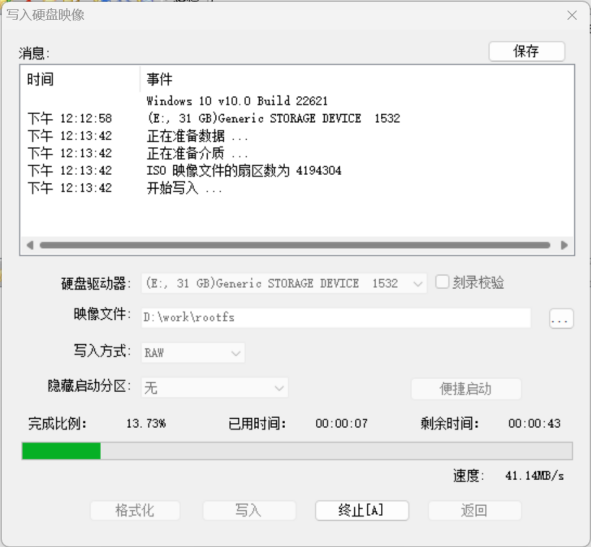The height and width of the screenshot is (547, 591).
Task: Click the 终止[A] button to abort writing
Action: click(362, 510)
